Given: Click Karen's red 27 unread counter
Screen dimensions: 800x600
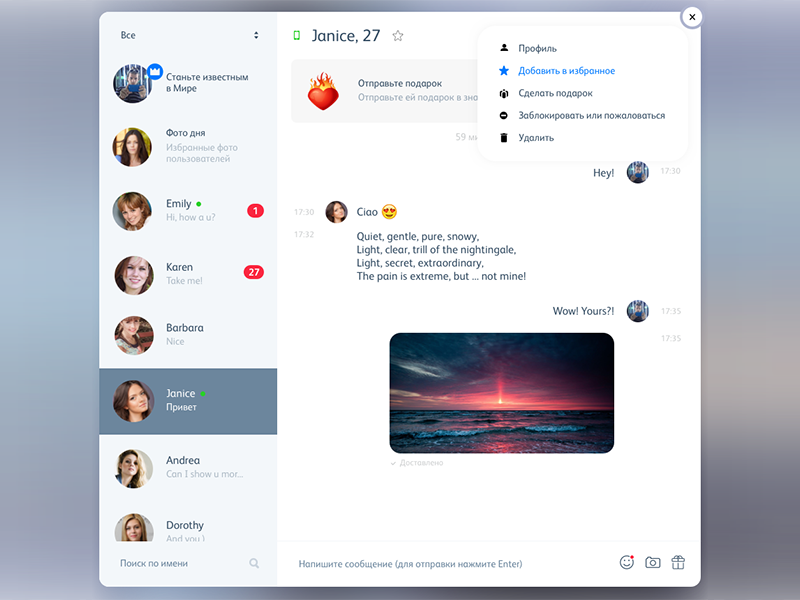Looking at the screenshot, I should click(x=257, y=271).
